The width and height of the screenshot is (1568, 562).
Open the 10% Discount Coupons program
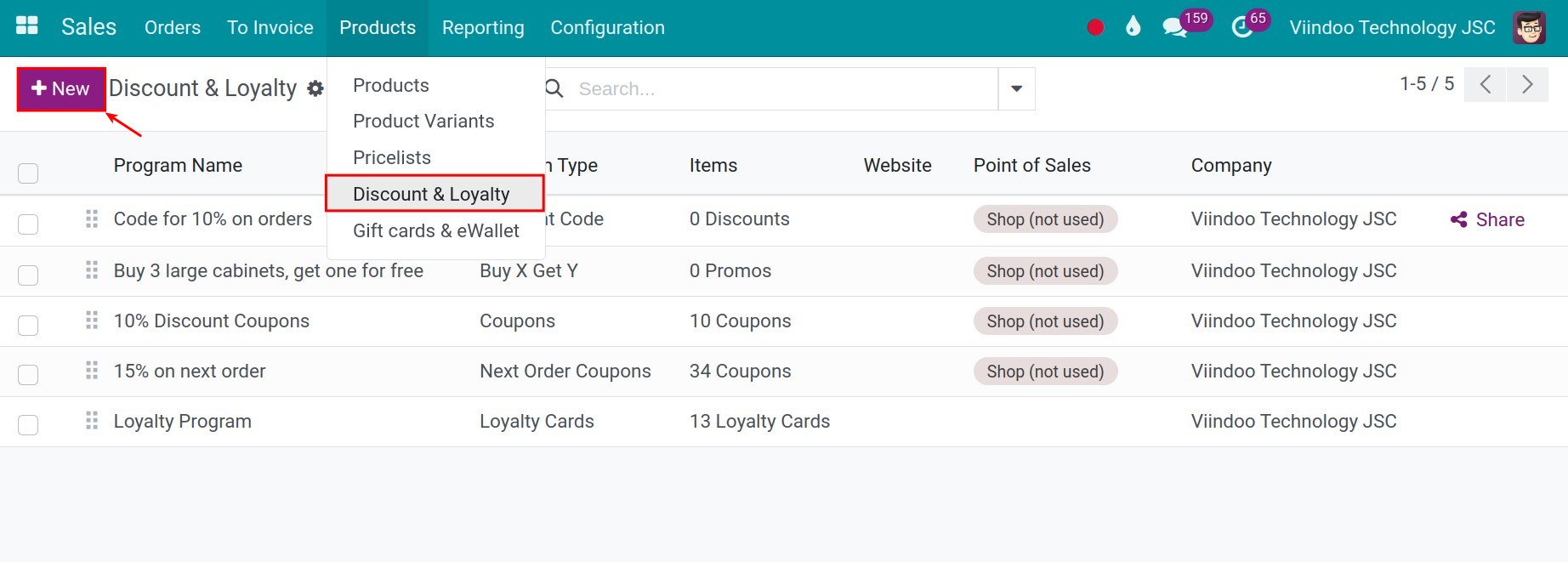[x=211, y=321]
